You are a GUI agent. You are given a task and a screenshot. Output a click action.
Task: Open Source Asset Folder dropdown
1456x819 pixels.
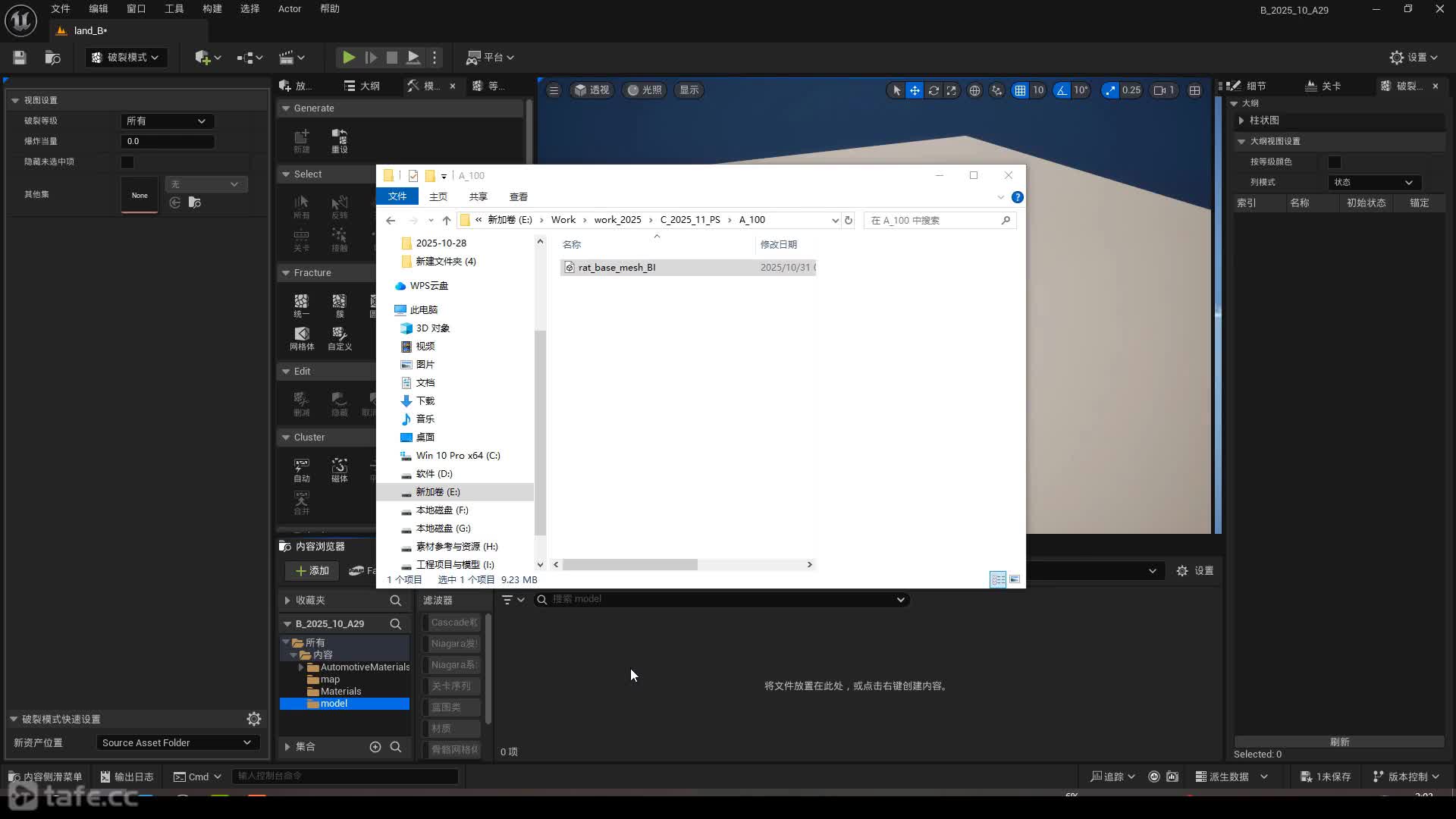(177, 742)
